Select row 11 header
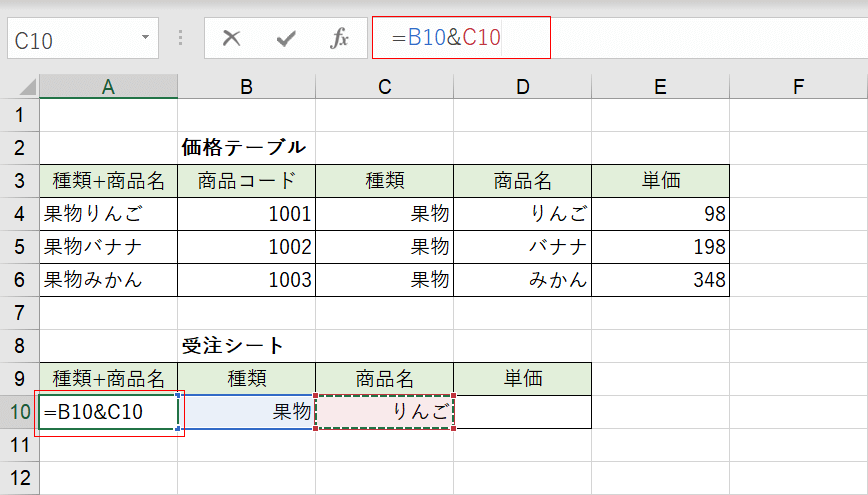The width and height of the screenshot is (868, 495). [x=19, y=445]
